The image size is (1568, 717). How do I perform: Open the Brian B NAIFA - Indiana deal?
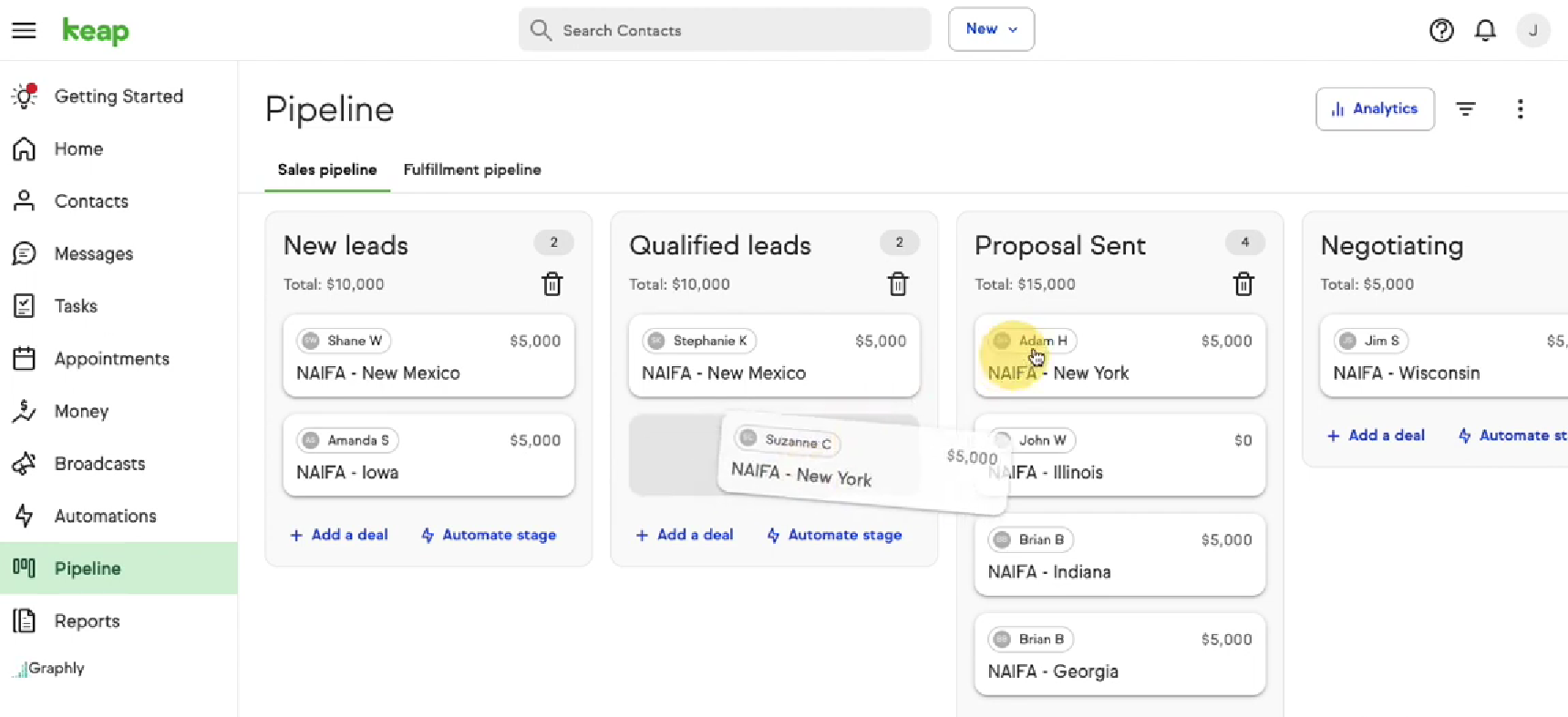[x=1119, y=555]
